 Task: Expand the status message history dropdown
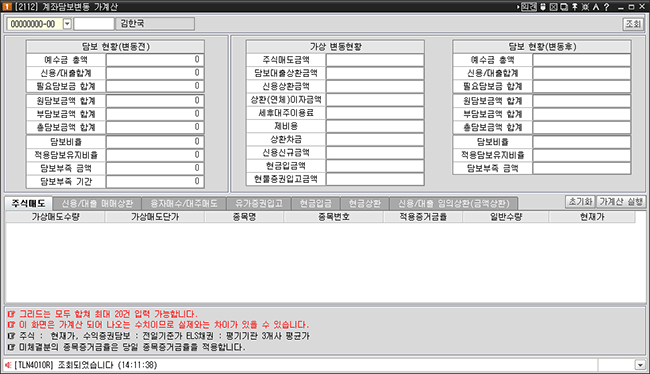point(640,365)
